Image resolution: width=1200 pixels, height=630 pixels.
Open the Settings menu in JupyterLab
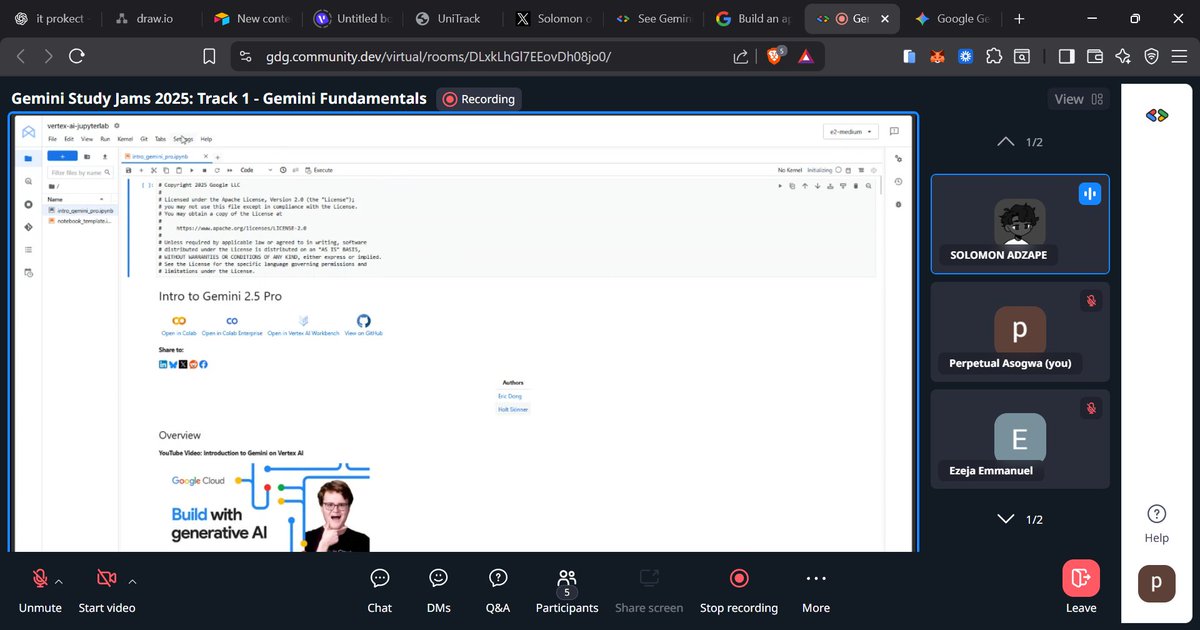182,139
